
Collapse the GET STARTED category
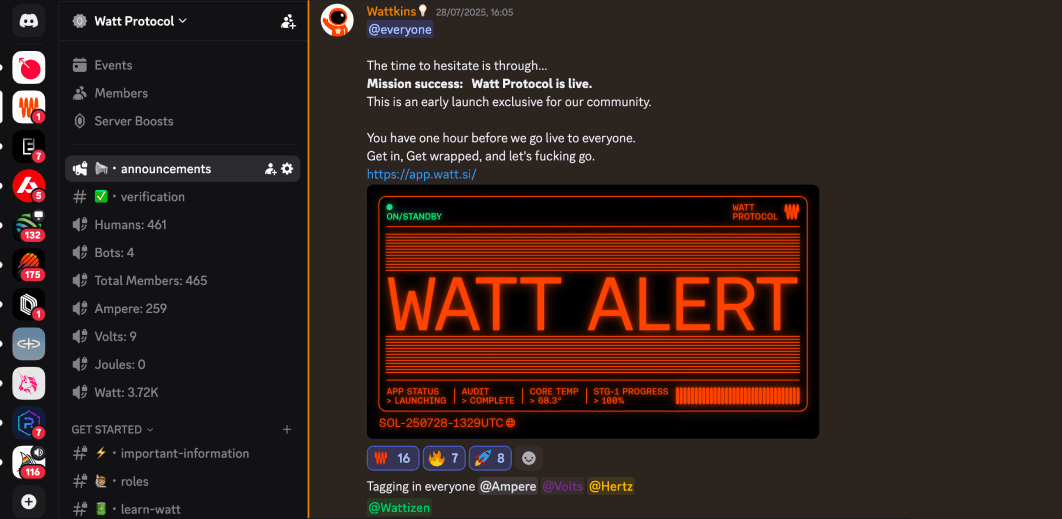click(x=112, y=430)
